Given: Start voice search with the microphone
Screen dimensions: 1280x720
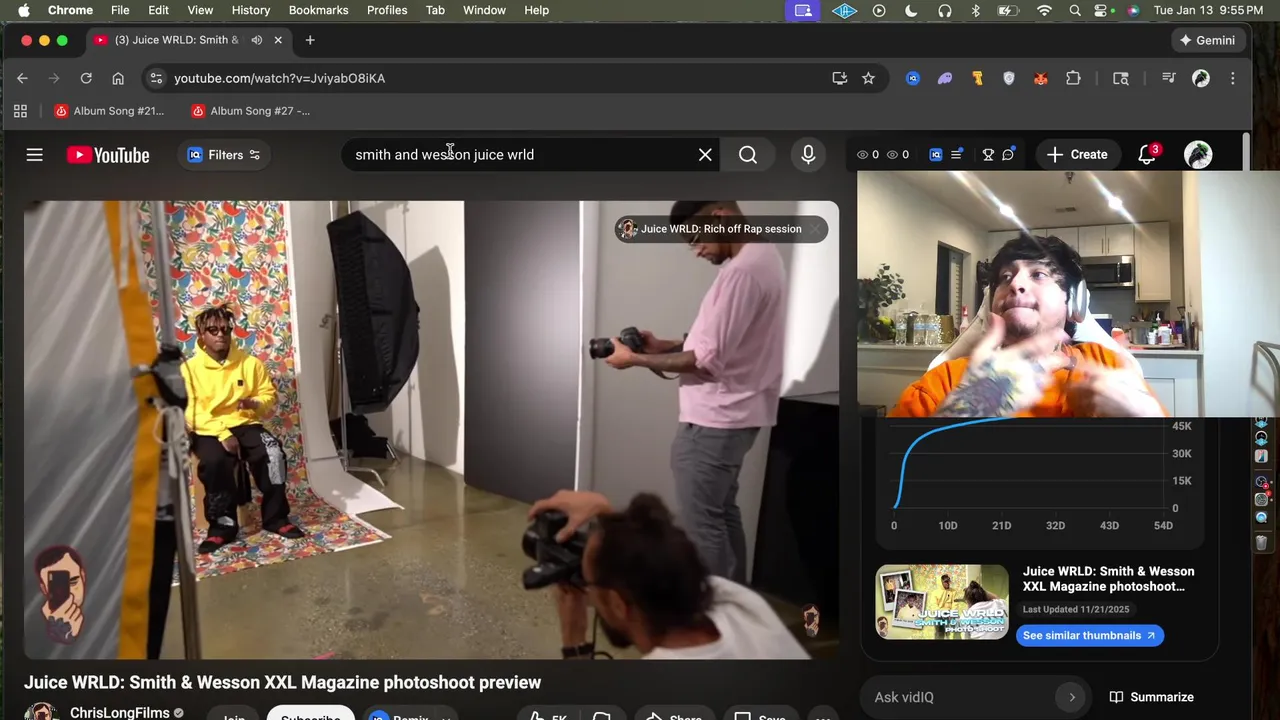Looking at the screenshot, I should click(x=808, y=155).
